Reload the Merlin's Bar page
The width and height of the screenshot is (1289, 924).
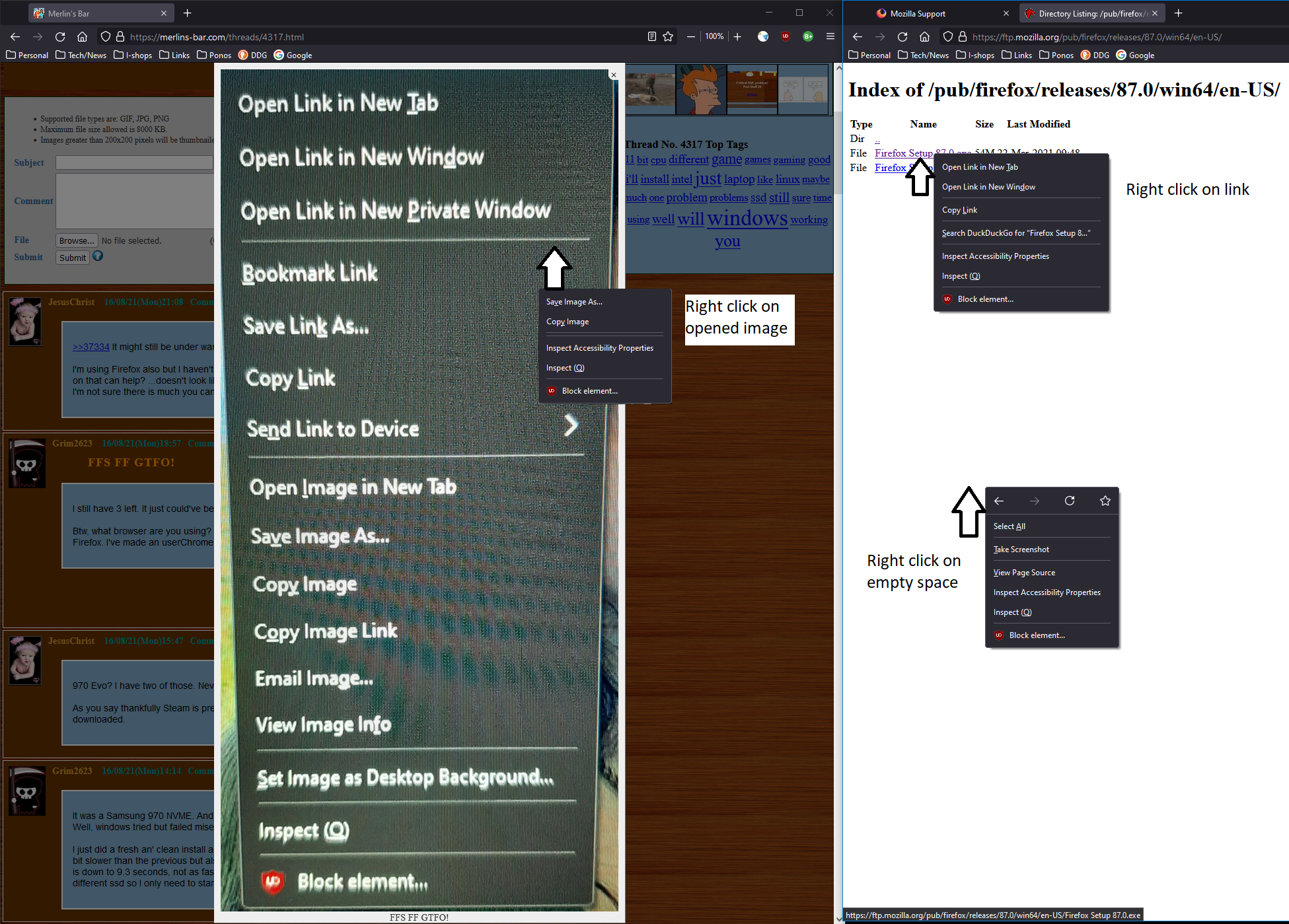(x=60, y=37)
